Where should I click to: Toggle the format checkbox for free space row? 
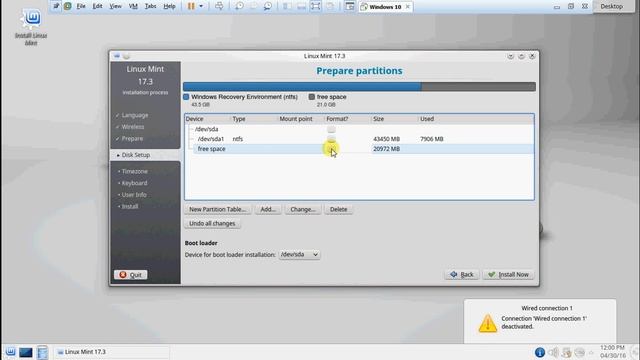point(331,149)
